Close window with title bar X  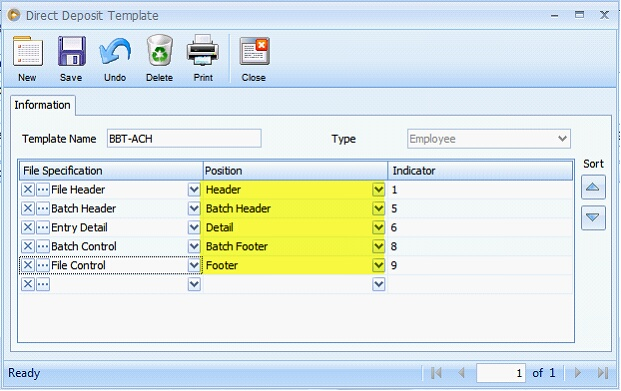click(x=604, y=15)
